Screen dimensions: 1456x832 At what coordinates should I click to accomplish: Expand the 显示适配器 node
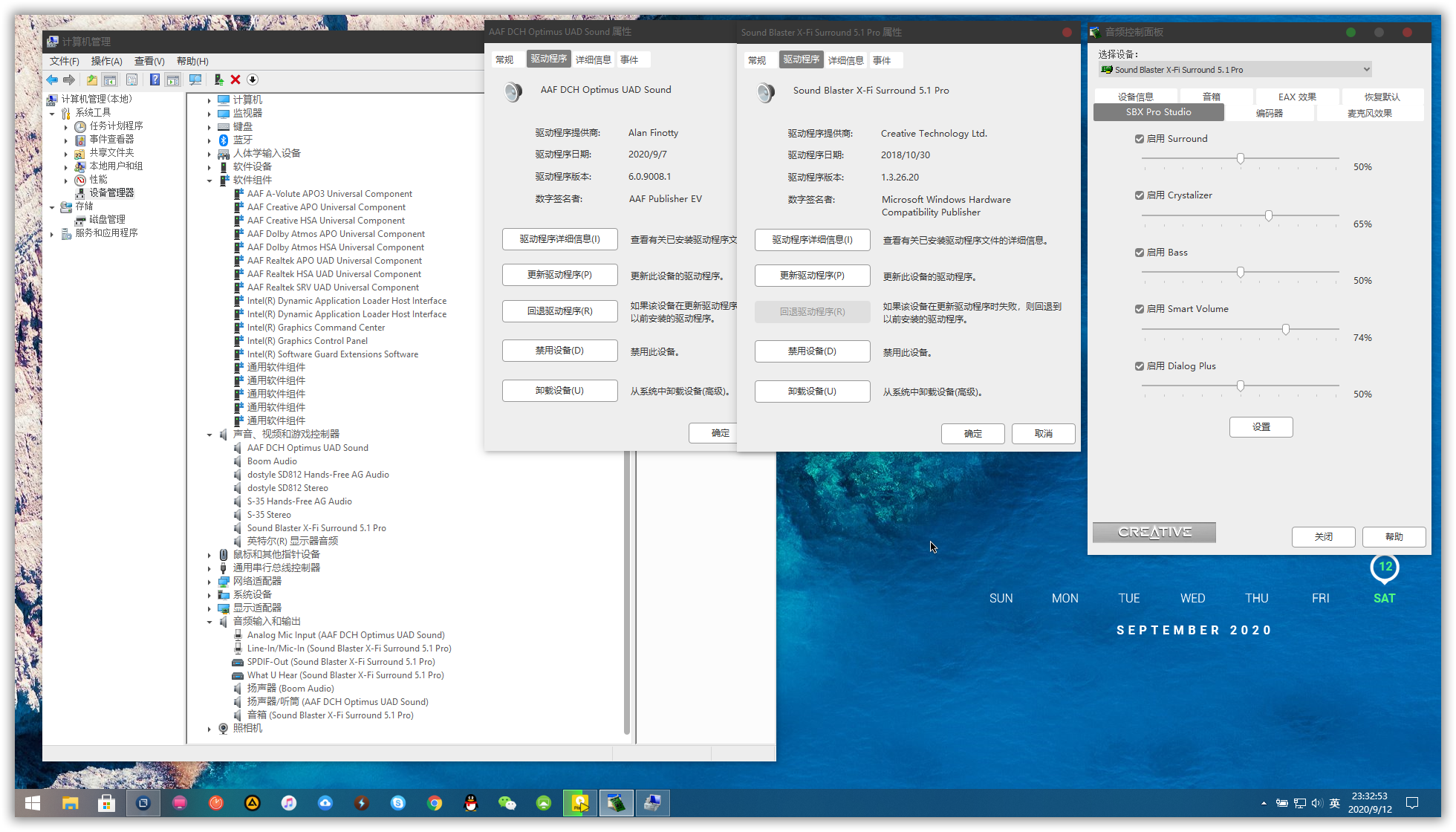tap(209, 608)
